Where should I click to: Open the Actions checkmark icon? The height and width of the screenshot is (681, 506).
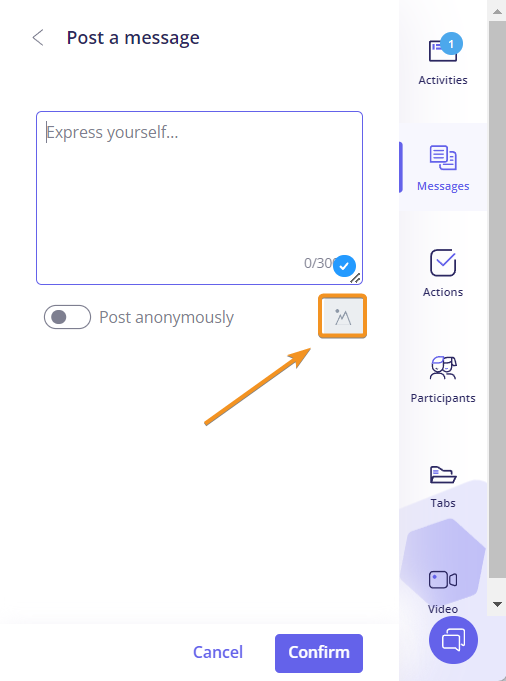pos(443,263)
